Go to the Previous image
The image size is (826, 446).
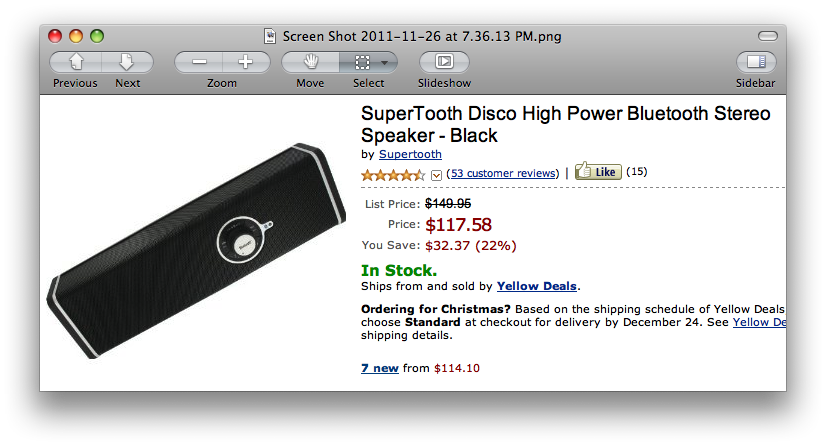tap(75, 62)
